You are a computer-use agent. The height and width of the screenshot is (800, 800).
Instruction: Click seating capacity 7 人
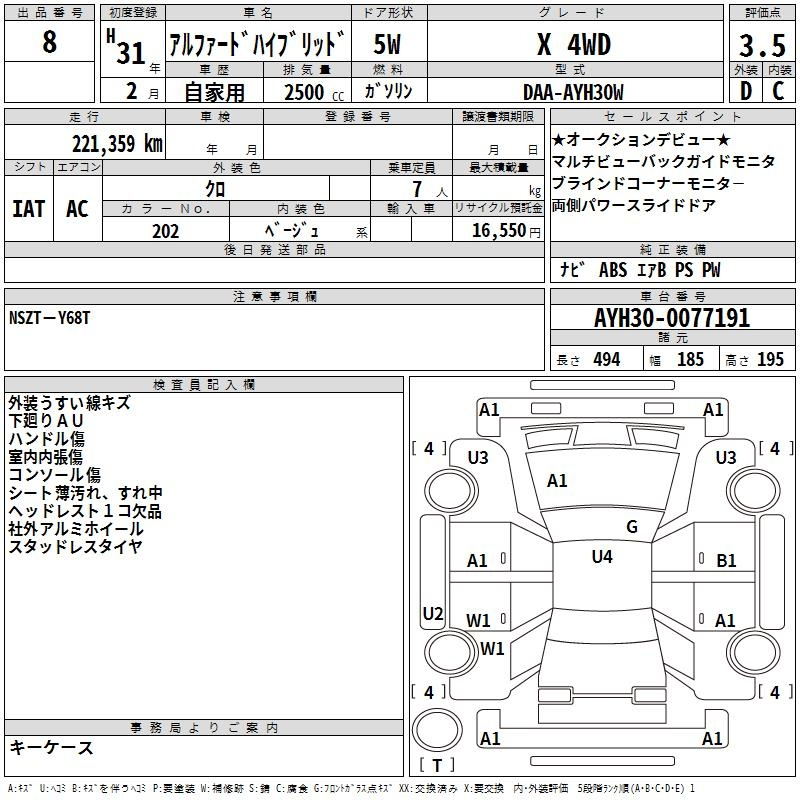[430, 189]
